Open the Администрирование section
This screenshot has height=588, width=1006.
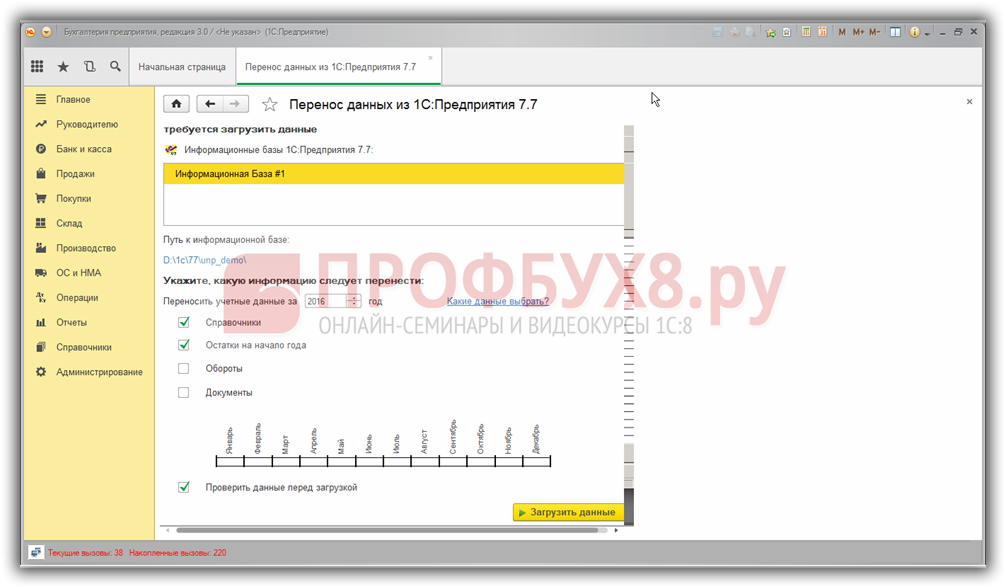[99, 372]
